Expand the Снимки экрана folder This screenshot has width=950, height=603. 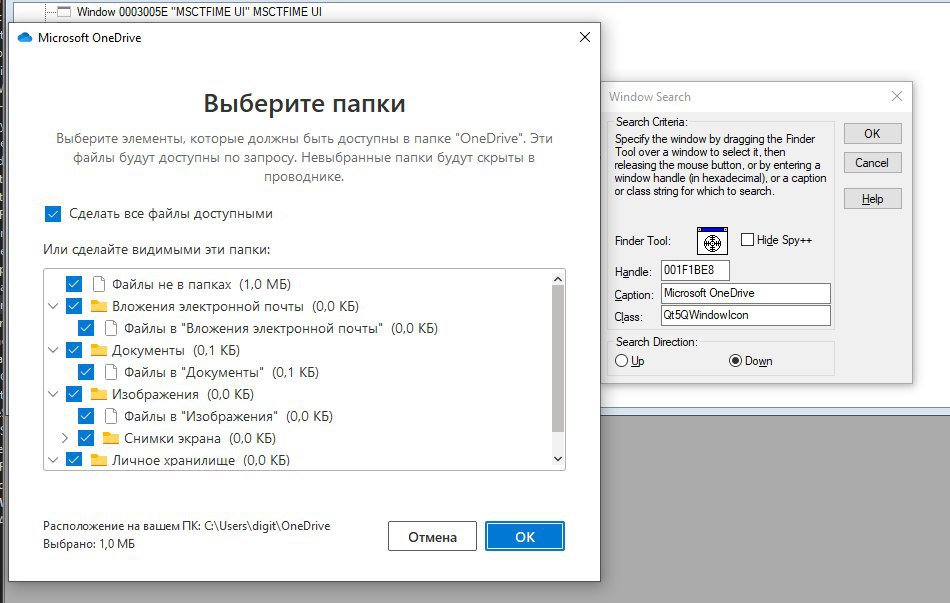(65, 438)
